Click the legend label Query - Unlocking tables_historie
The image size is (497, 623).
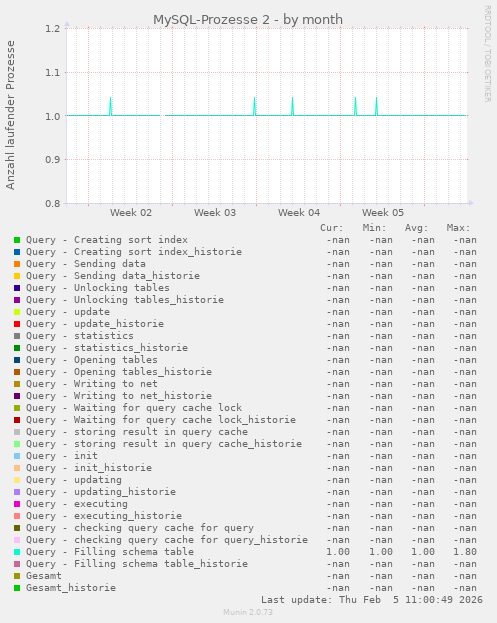125,300
